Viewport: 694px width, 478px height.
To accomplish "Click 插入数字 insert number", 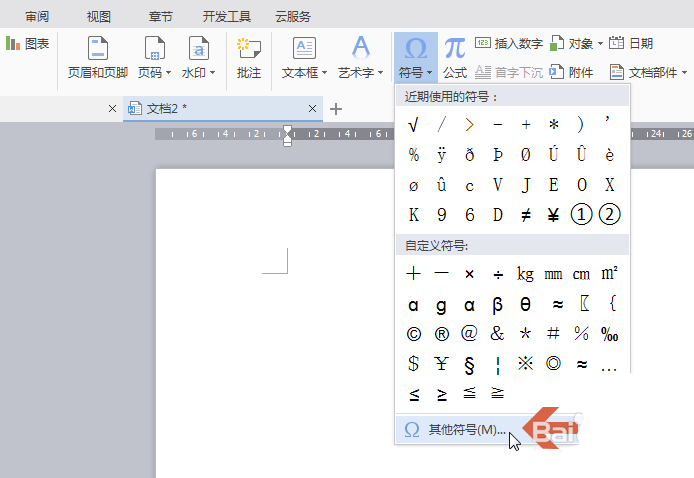I will click(509, 43).
